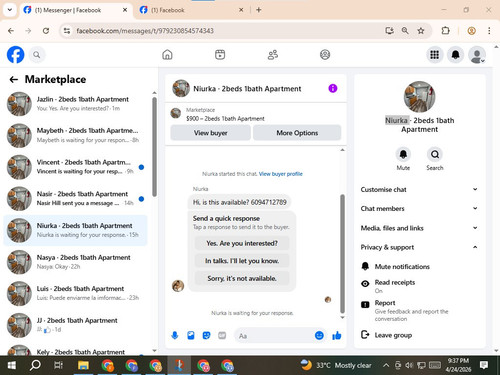Go back from Marketplace chats list
500x375 pixels.
point(14,79)
